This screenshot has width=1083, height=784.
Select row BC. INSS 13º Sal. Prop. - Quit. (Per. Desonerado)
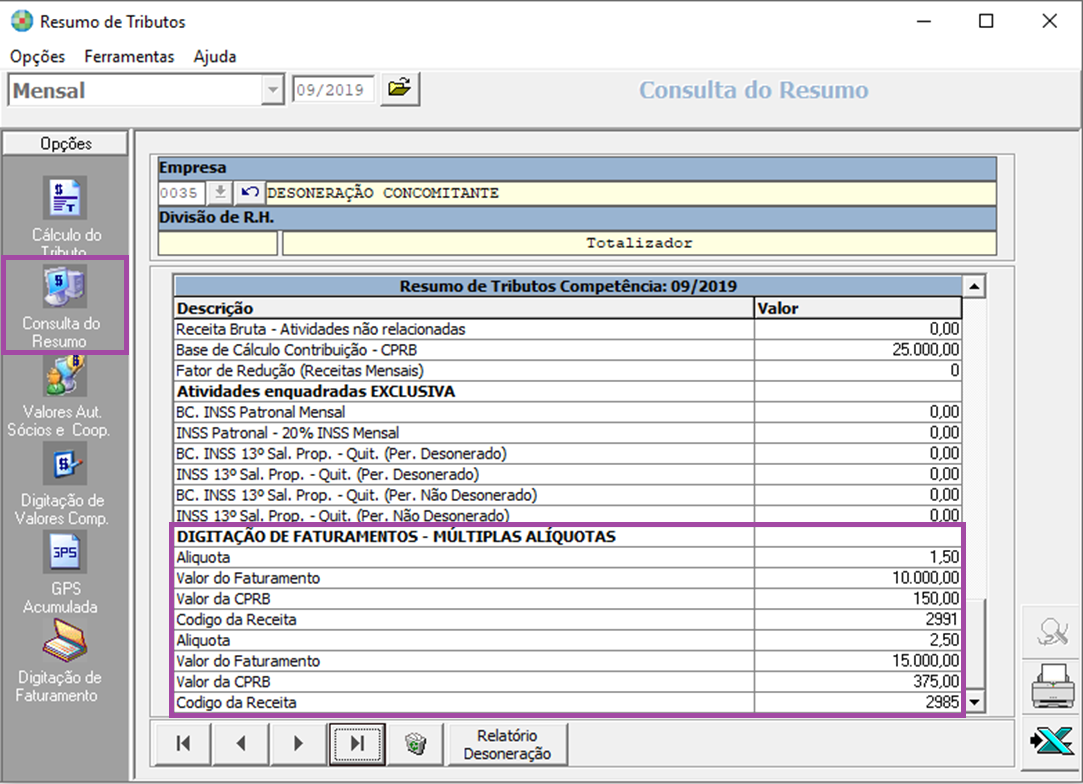pyautogui.click(x=567, y=454)
